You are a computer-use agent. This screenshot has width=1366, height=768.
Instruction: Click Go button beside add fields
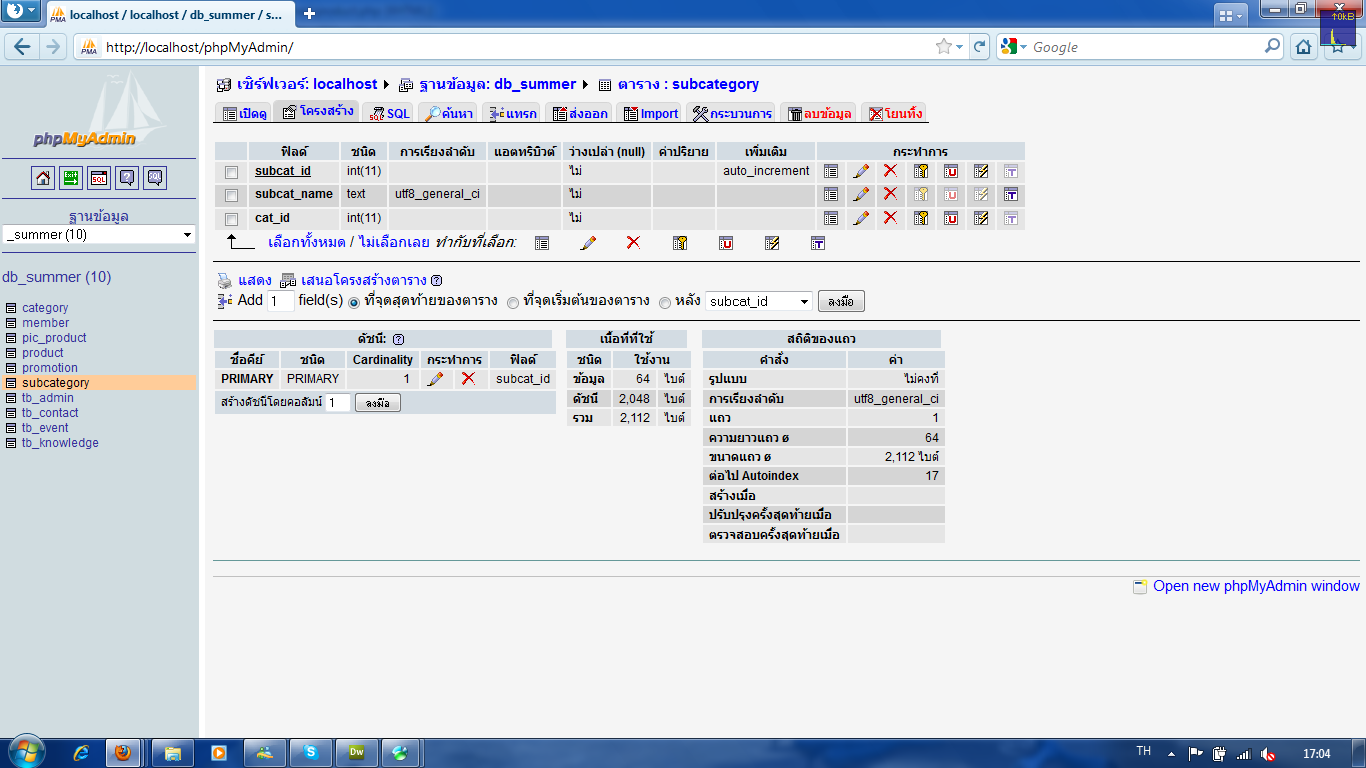tap(841, 301)
